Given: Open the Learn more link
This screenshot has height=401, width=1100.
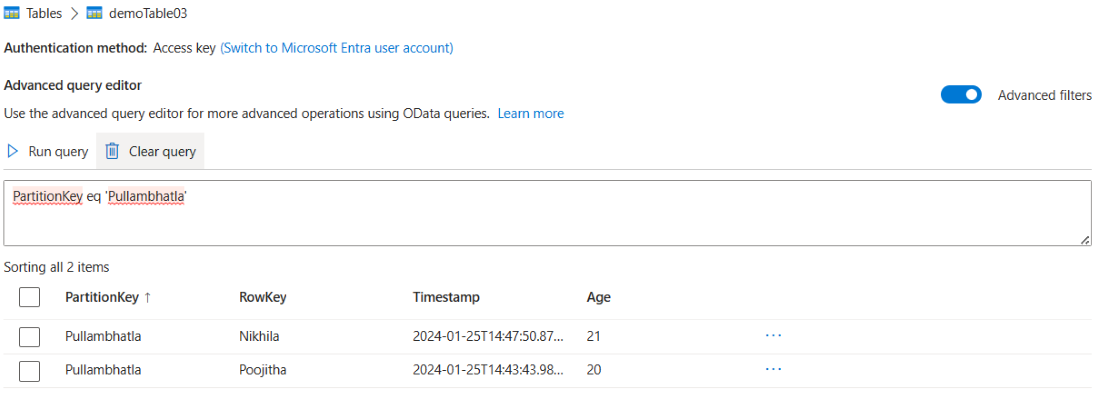Looking at the screenshot, I should [x=530, y=113].
